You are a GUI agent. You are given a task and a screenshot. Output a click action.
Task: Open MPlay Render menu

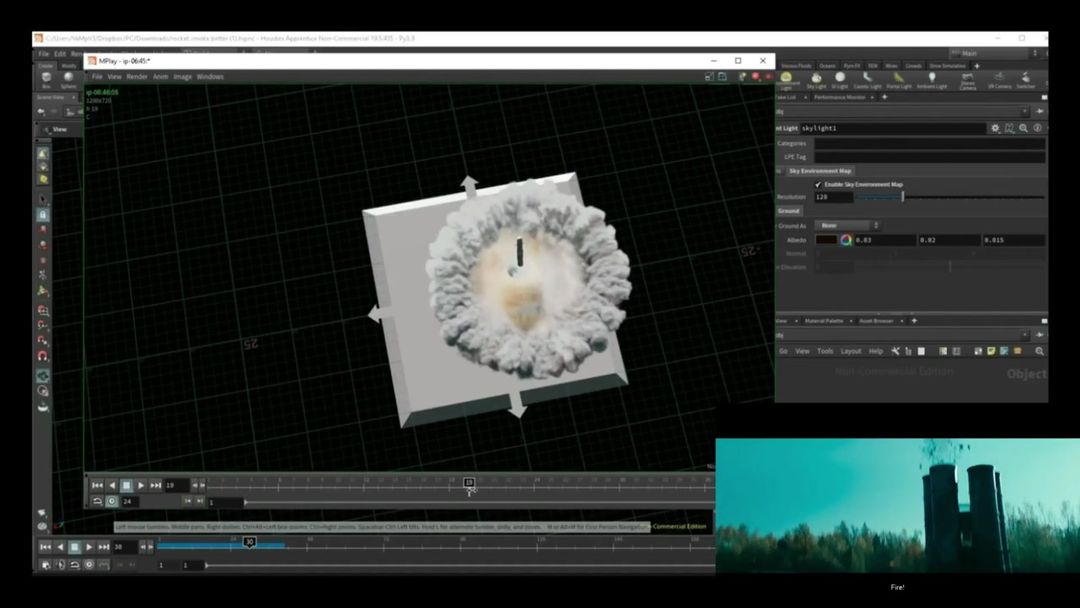coord(136,76)
